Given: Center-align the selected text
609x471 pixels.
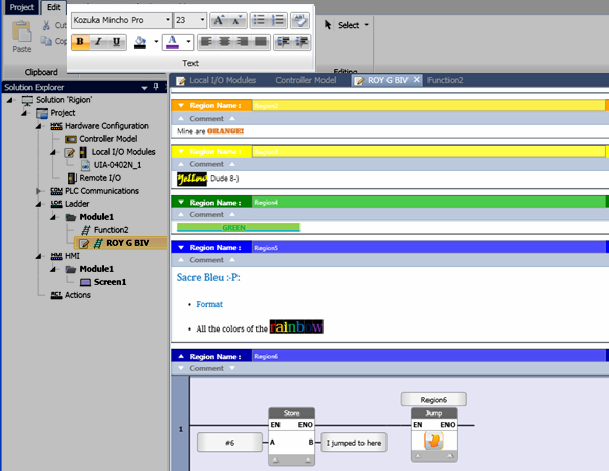Looking at the screenshot, I should click(x=223, y=42).
